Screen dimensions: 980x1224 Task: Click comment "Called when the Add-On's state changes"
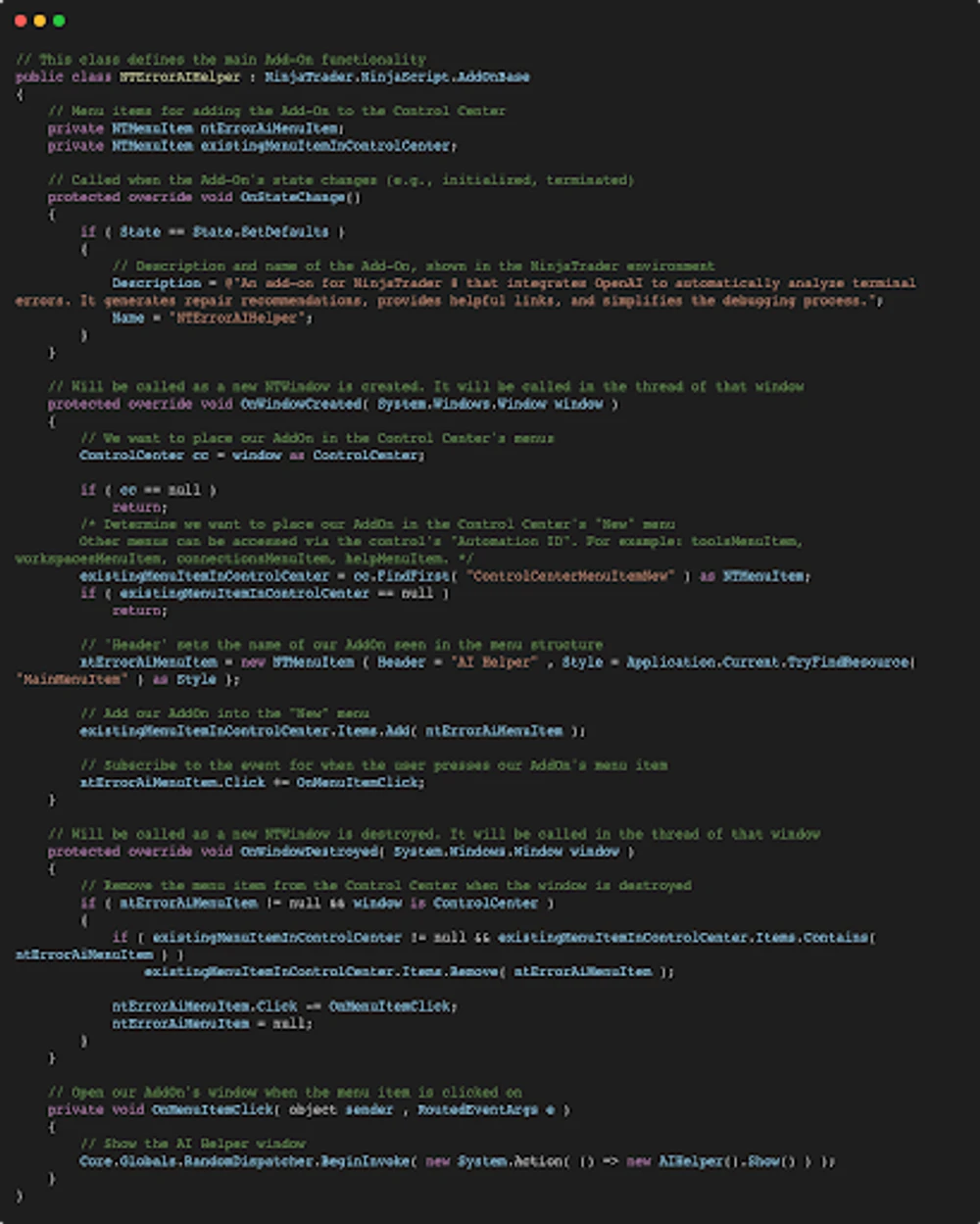click(341, 179)
